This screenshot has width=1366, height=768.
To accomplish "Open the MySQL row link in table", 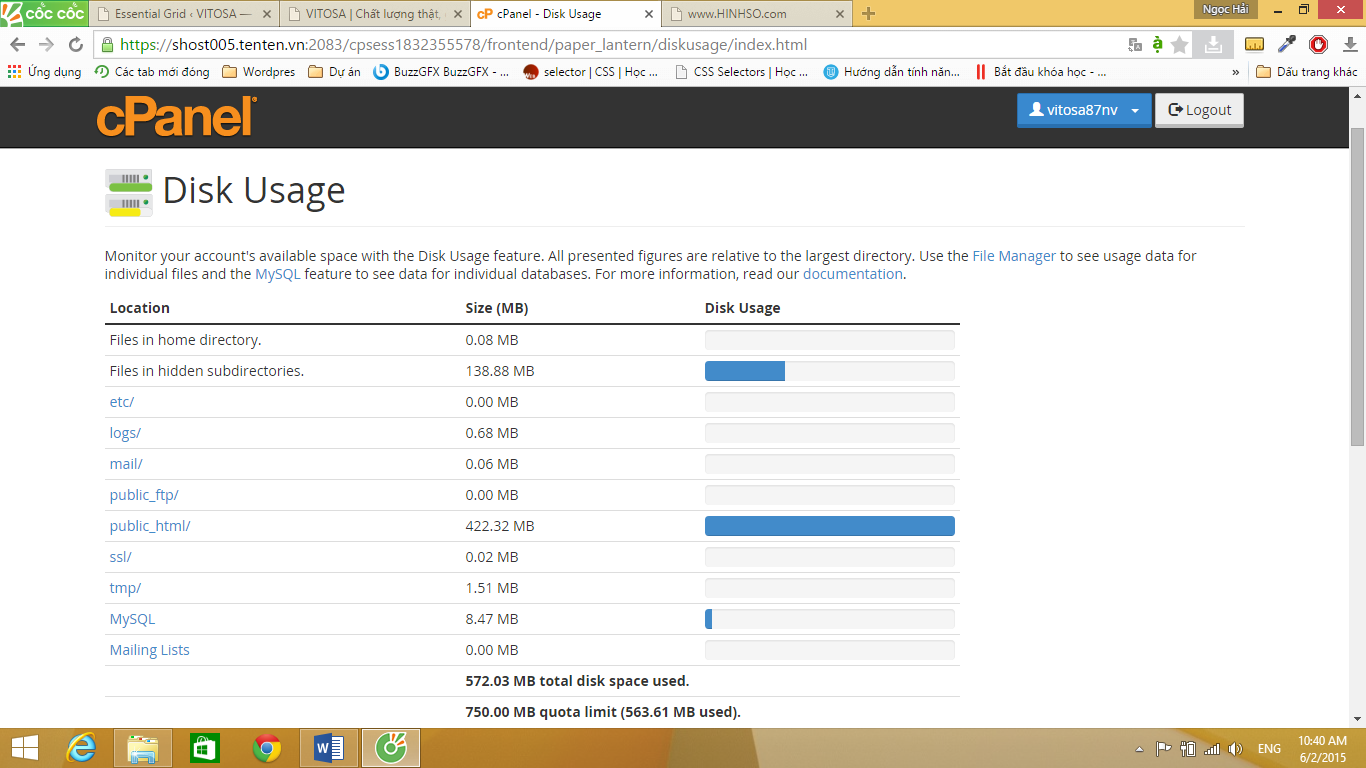I will [132, 619].
